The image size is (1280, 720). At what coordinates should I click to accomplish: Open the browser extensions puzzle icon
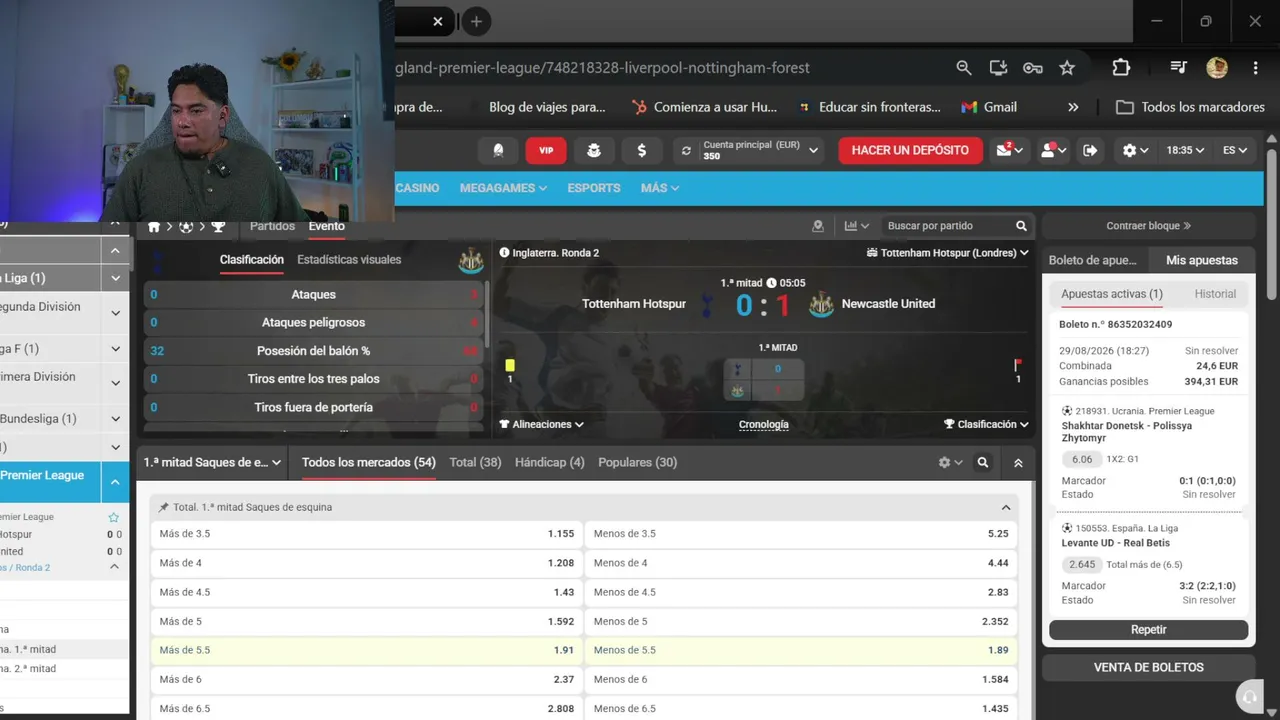coord(1121,68)
